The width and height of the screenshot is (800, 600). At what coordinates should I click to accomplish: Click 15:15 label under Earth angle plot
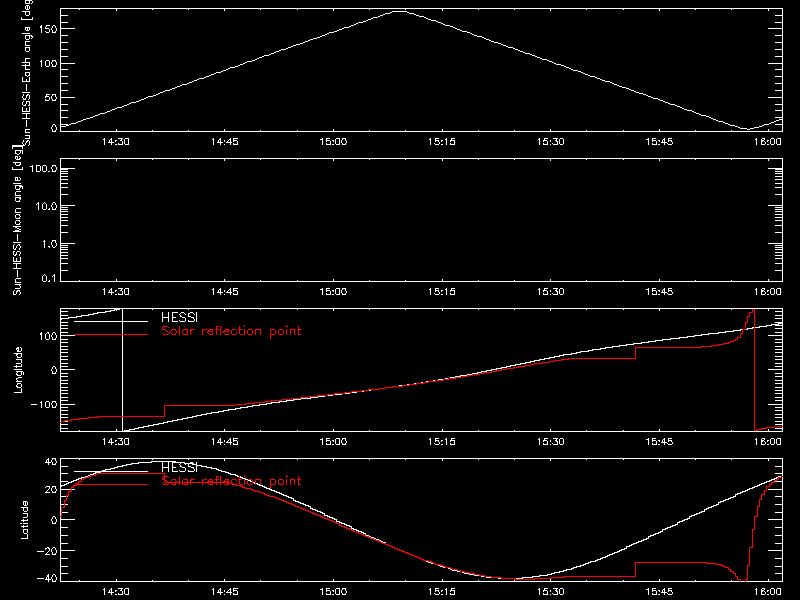pos(442,142)
